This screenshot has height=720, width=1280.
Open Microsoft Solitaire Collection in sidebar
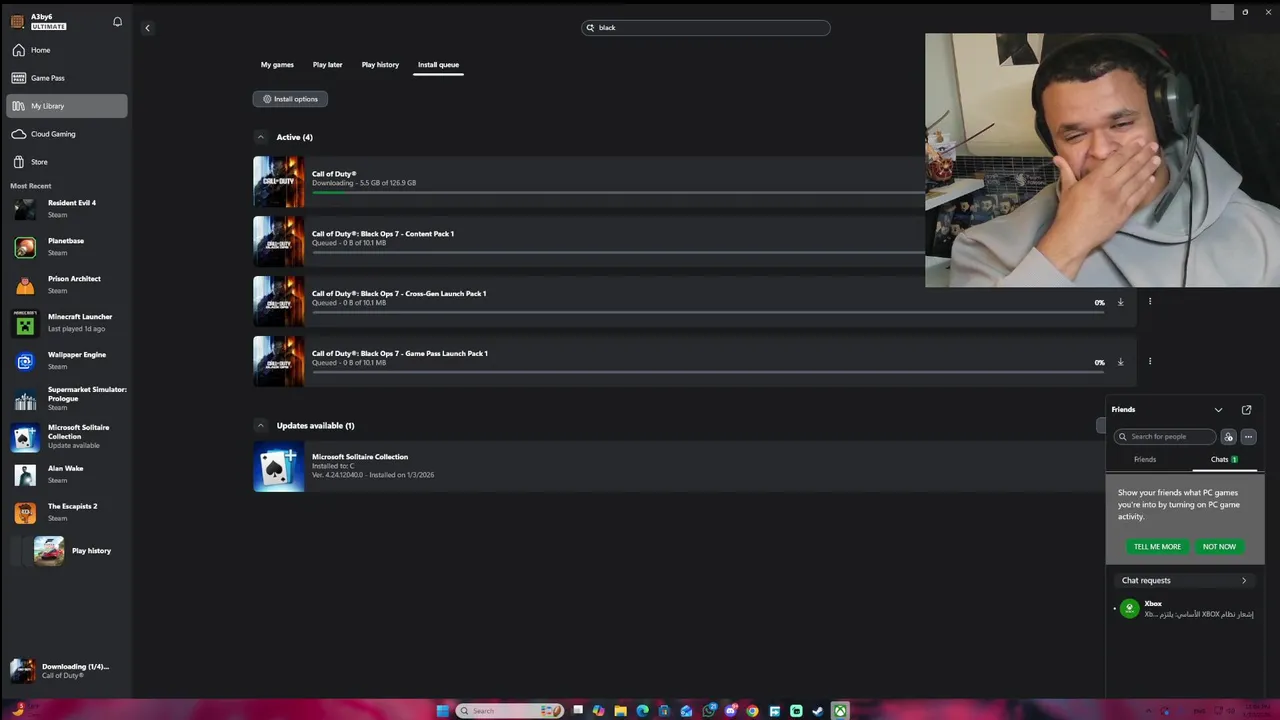pos(67,437)
